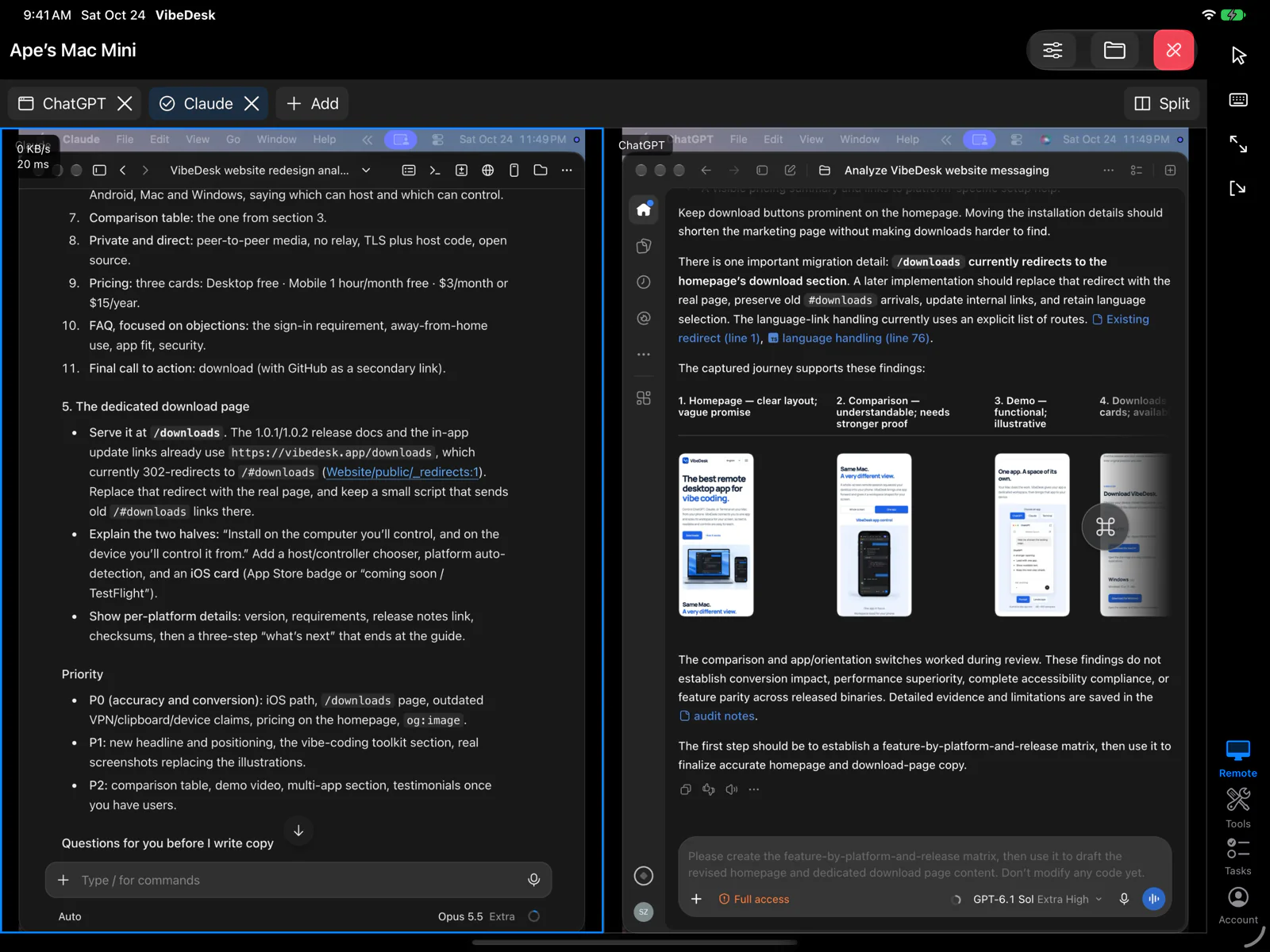Open history clock icon in ChatGPT sidebar

pos(644,282)
